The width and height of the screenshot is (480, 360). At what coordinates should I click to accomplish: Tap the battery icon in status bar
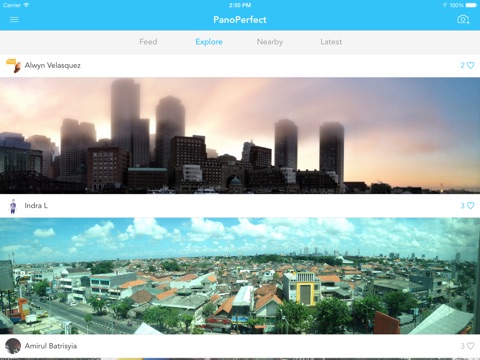point(471,5)
